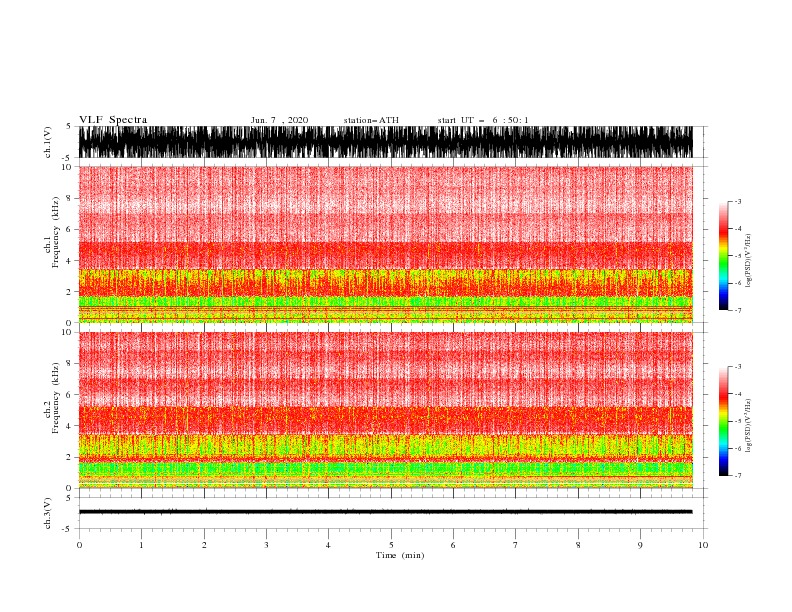Click the time axis tick label '10'
The image size is (792, 612).
703,545
